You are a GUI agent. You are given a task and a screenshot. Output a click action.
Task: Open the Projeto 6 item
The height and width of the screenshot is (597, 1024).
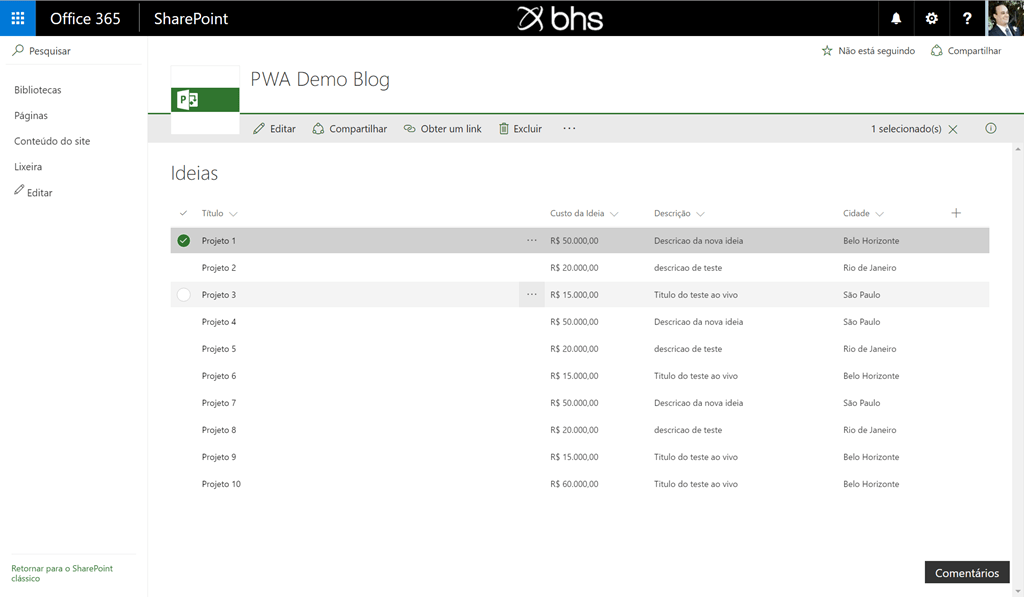click(219, 376)
